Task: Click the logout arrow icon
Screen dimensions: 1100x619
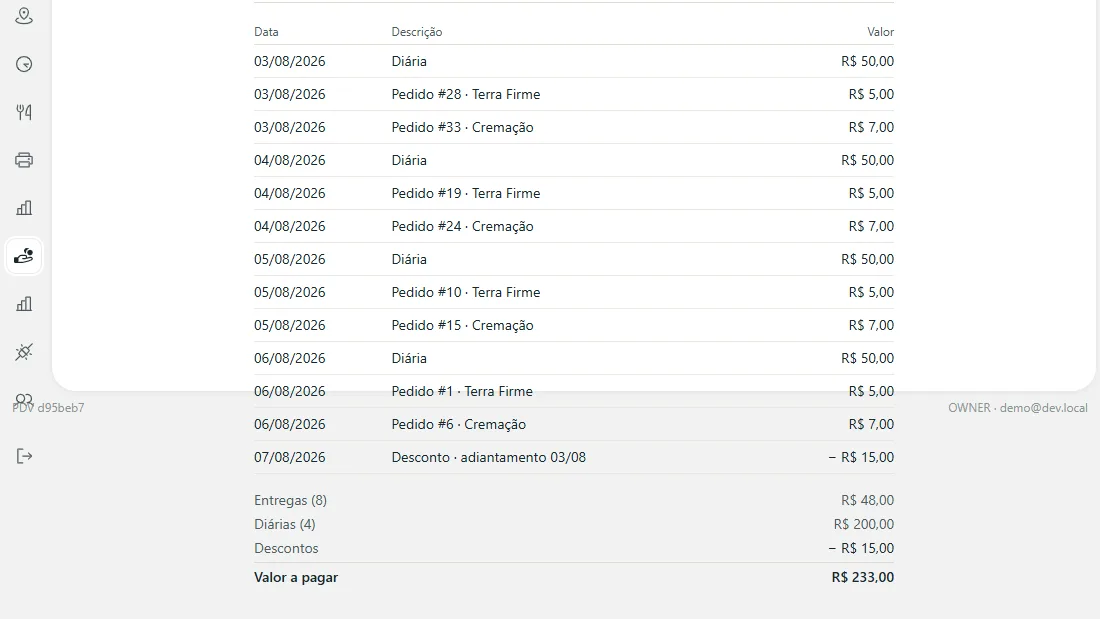Action: tap(24, 456)
